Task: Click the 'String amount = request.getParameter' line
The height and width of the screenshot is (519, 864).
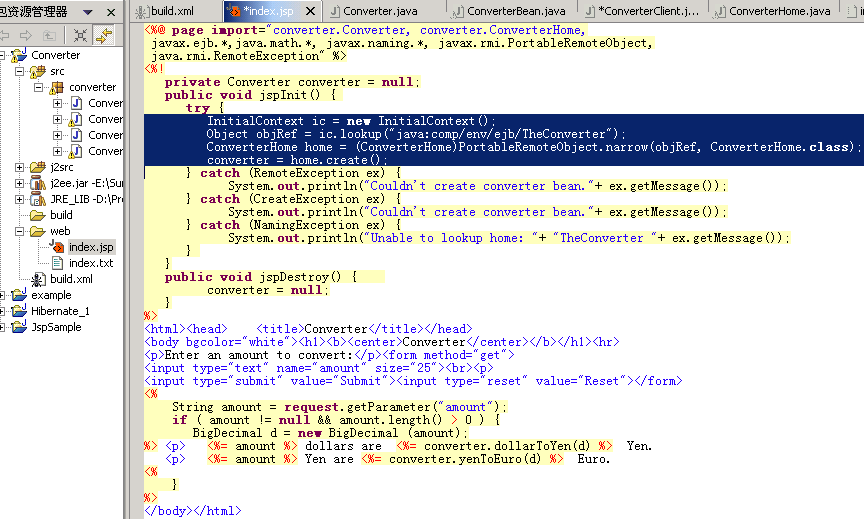Action: point(339,407)
